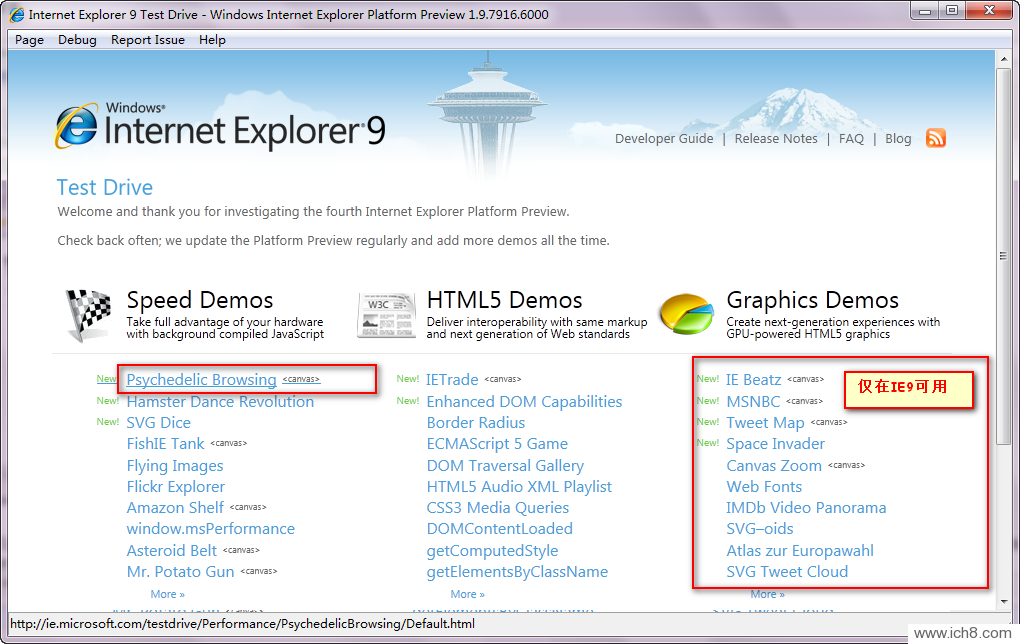Open the window.msPerformance demo
The height and width of the screenshot is (644, 1020).
coord(210,529)
